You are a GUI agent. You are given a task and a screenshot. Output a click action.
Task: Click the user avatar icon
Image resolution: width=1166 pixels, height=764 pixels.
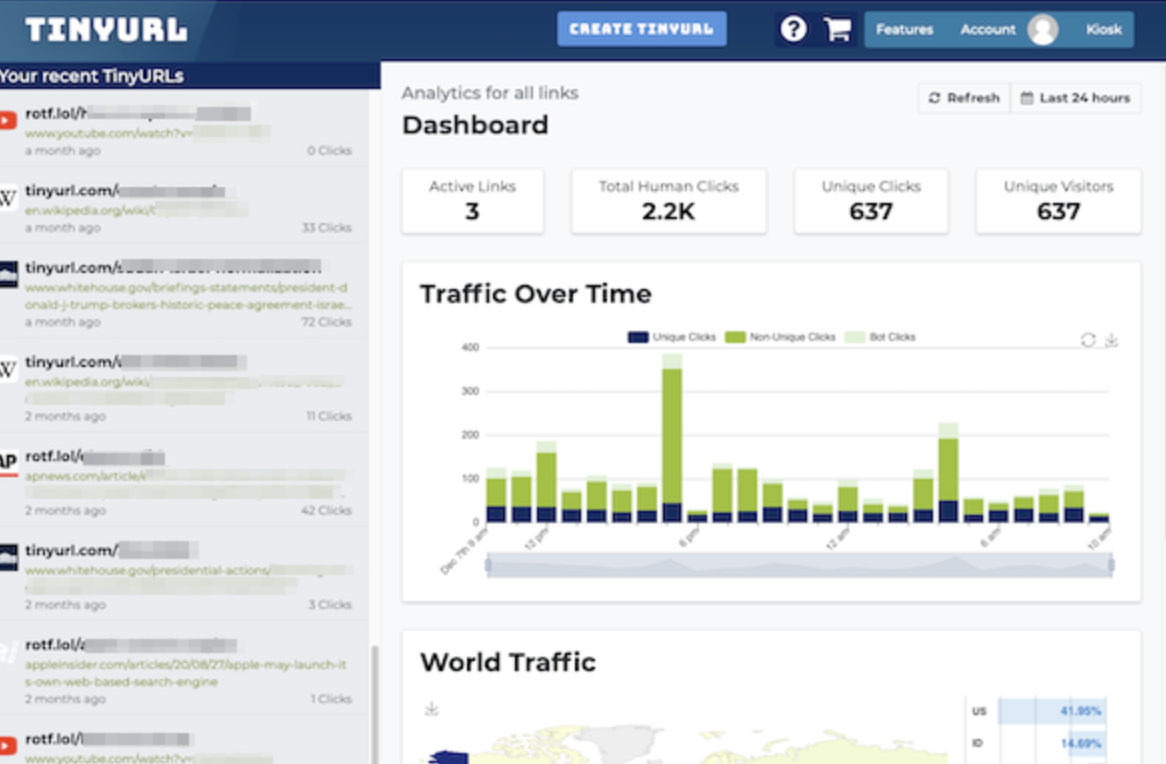[x=1043, y=30]
